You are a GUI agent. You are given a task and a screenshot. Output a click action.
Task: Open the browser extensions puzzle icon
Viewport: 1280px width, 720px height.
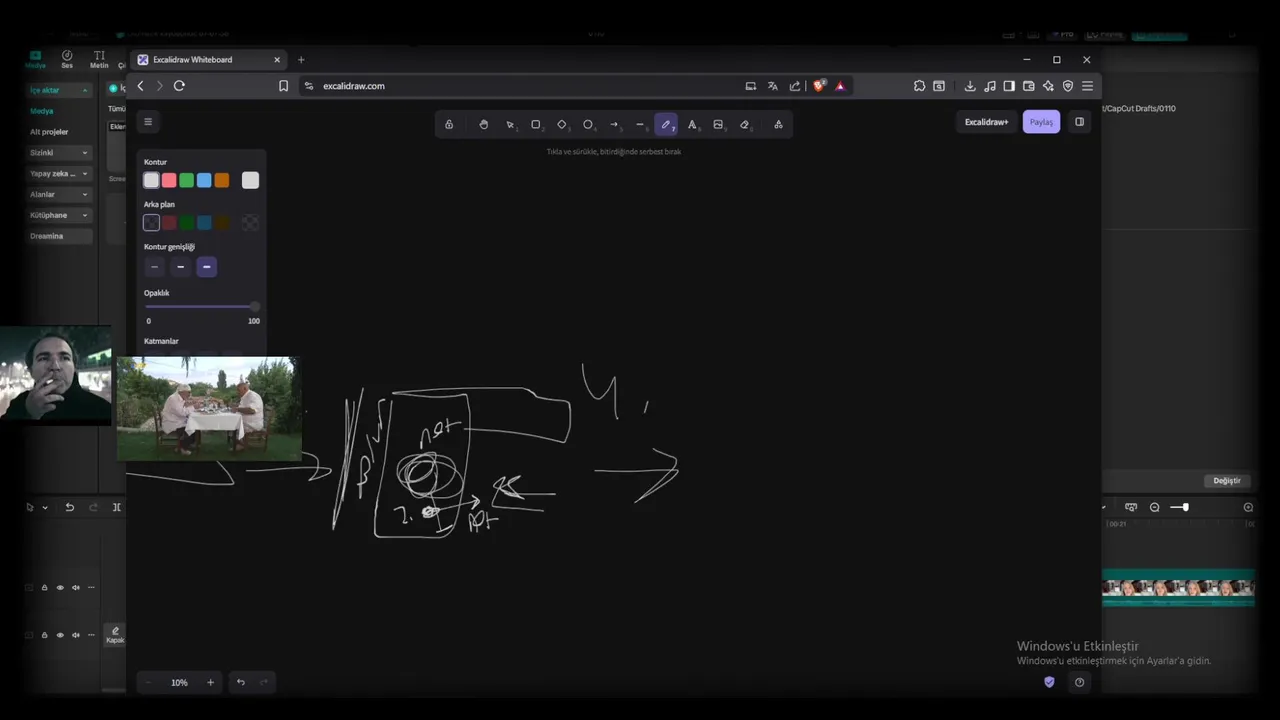pos(919,86)
